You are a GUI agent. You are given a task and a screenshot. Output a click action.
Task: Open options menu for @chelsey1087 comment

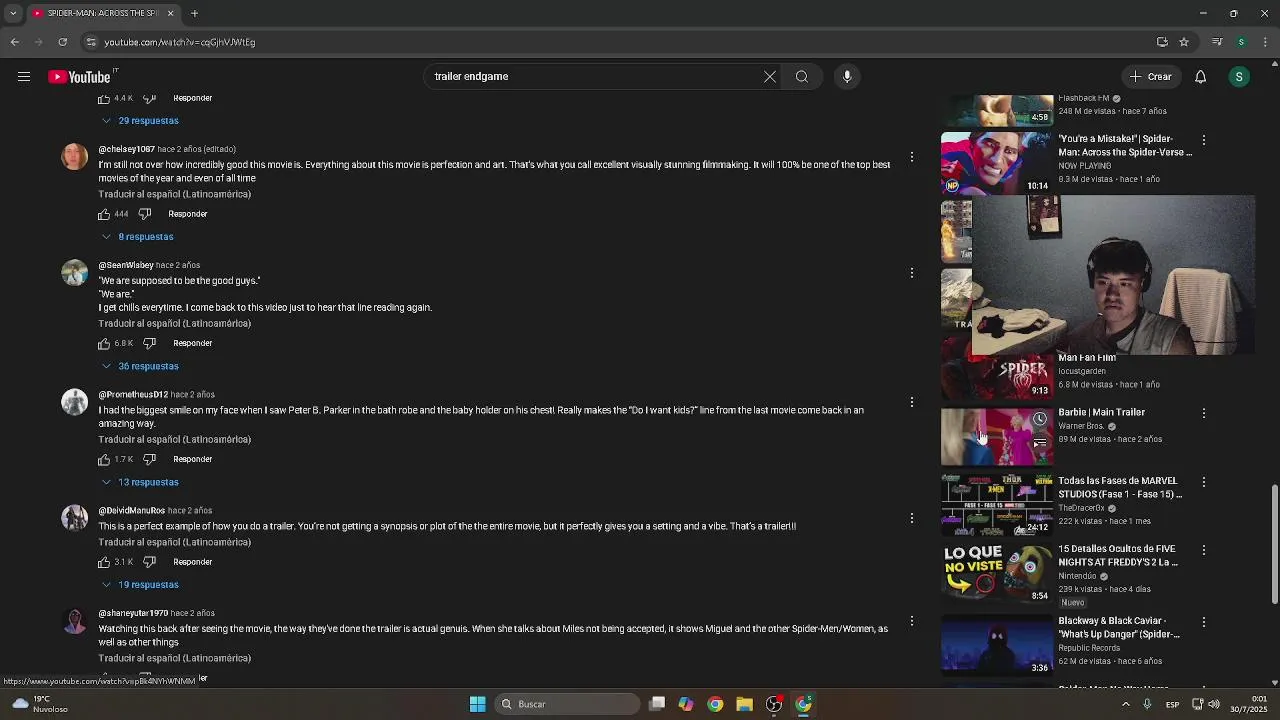912,157
